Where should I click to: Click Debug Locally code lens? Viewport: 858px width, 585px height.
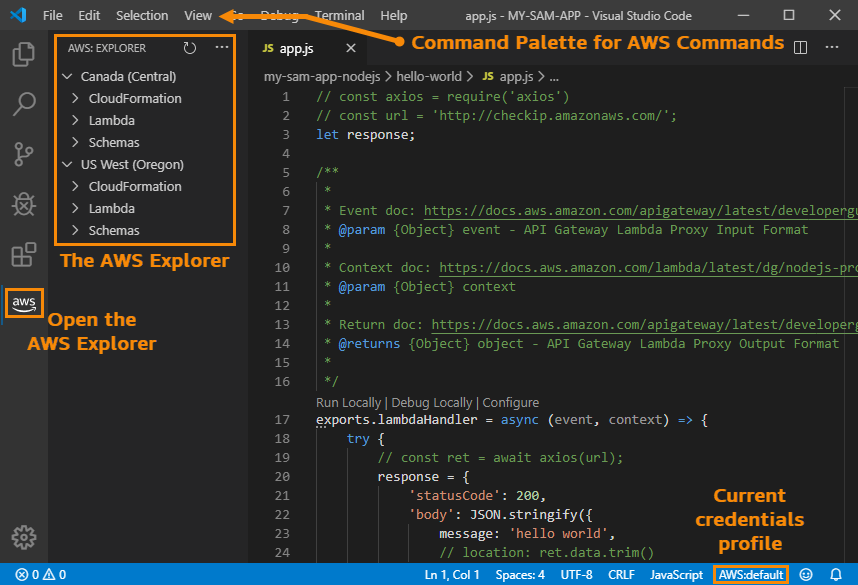pos(431,403)
